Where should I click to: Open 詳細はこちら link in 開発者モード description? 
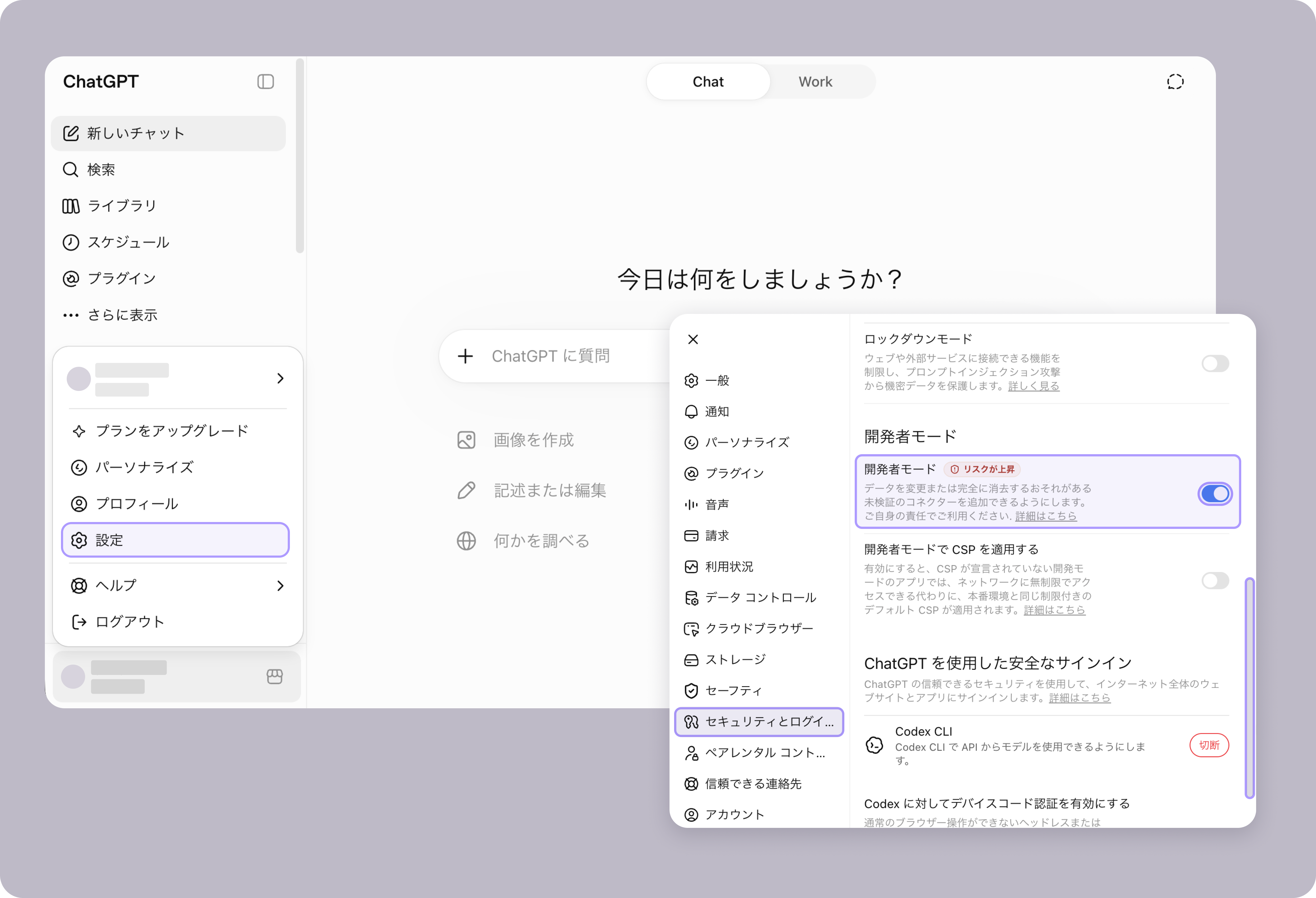1046,516
